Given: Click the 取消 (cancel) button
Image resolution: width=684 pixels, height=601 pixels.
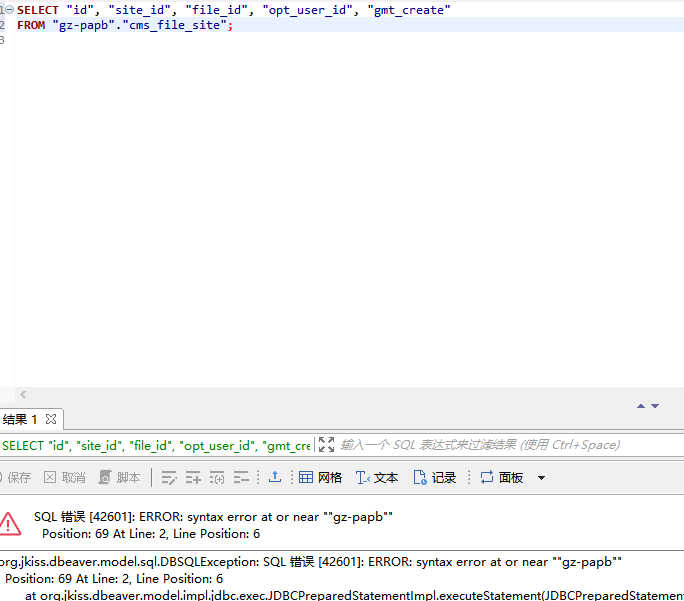Looking at the screenshot, I should tap(65, 478).
